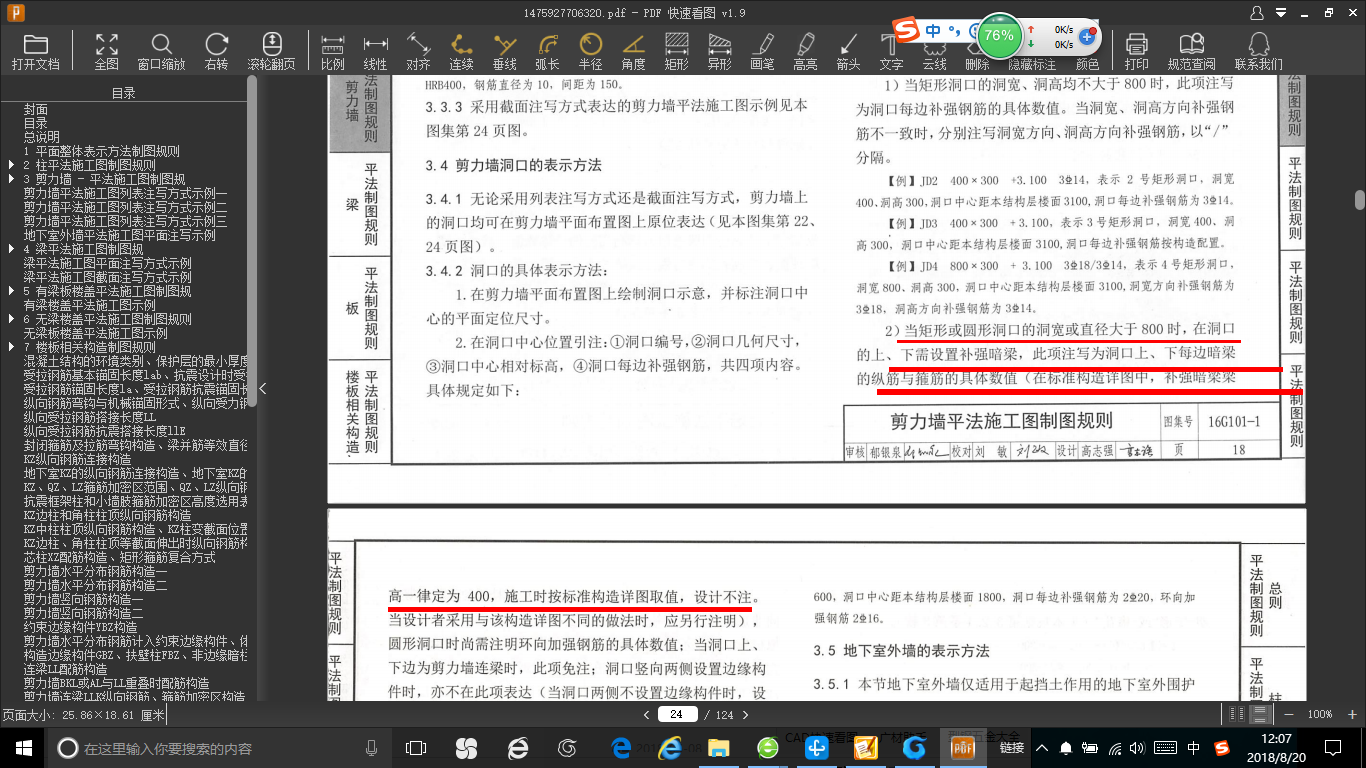The image size is (1366, 768).
Task: Expand outline item 3 剪力墙平法施工图制图规则
Action: (x=11, y=179)
